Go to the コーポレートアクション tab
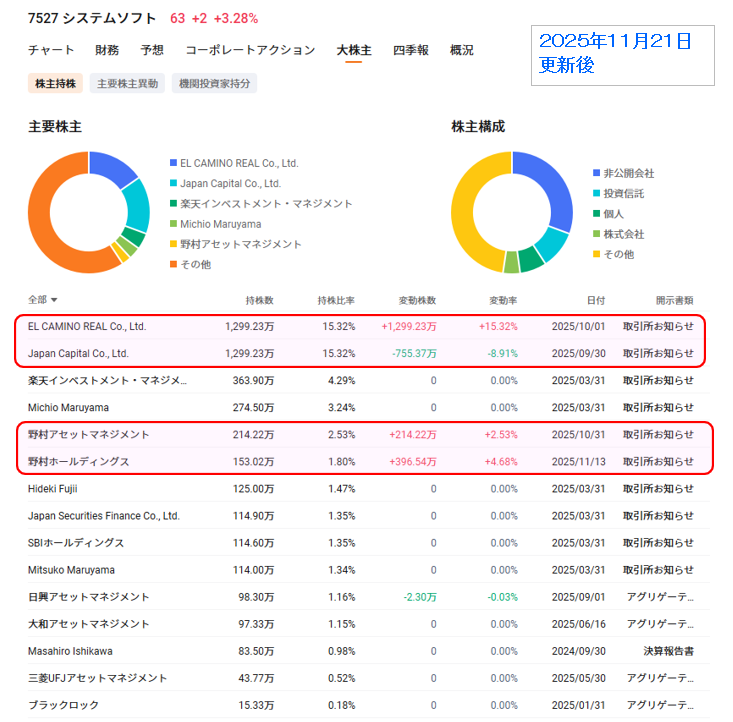 pyautogui.click(x=250, y=50)
